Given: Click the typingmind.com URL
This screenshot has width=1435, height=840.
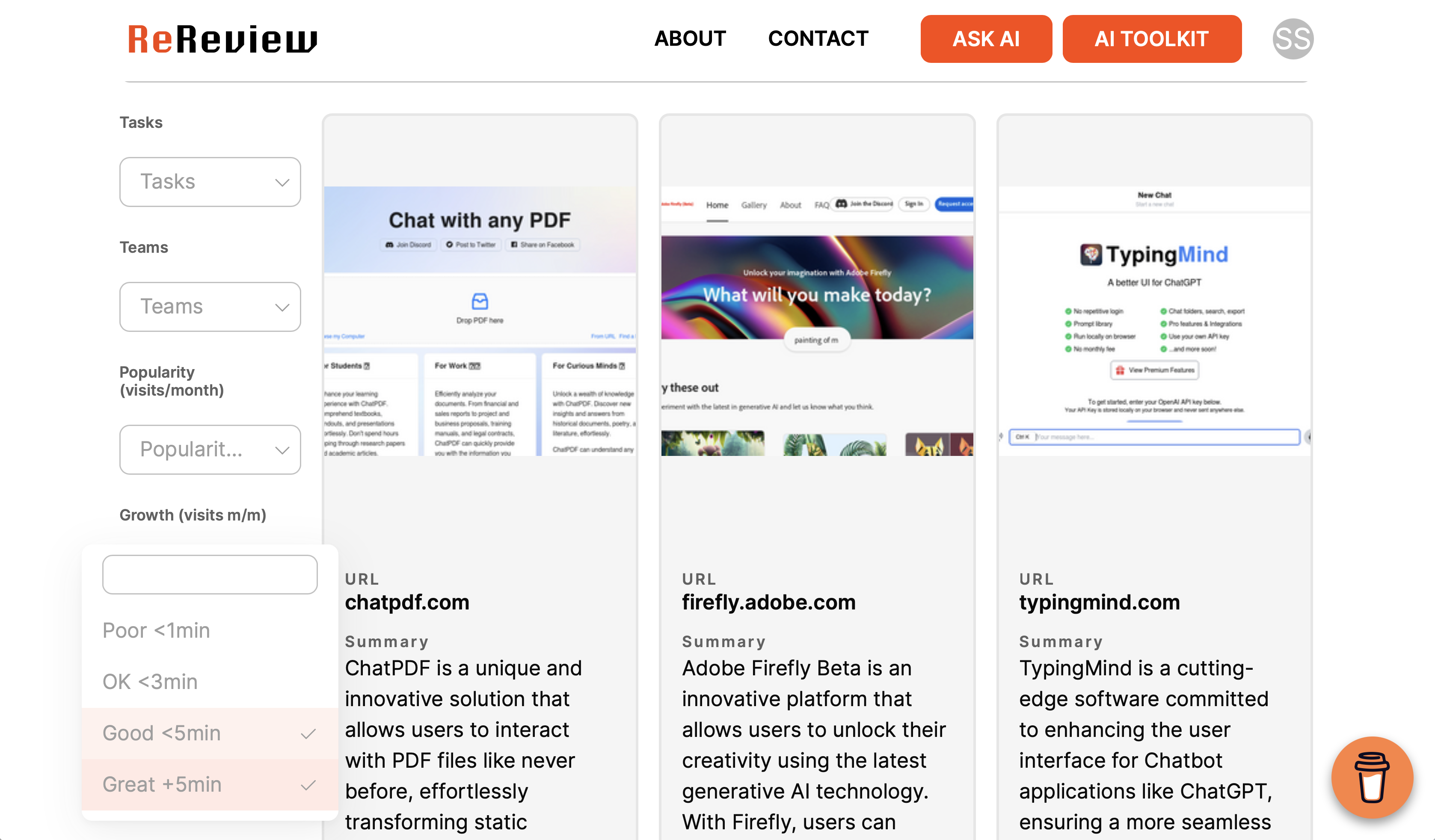Looking at the screenshot, I should (1099, 602).
